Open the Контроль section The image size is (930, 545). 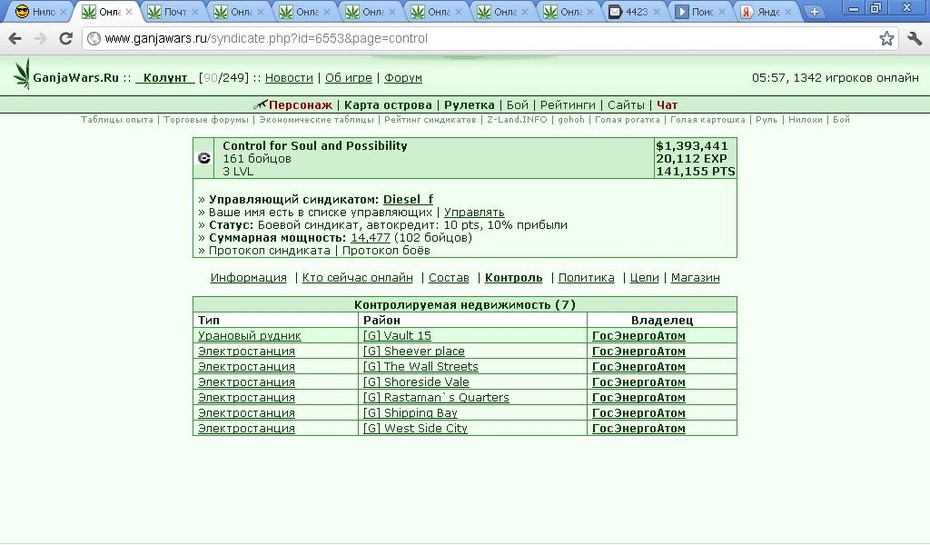tap(514, 278)
